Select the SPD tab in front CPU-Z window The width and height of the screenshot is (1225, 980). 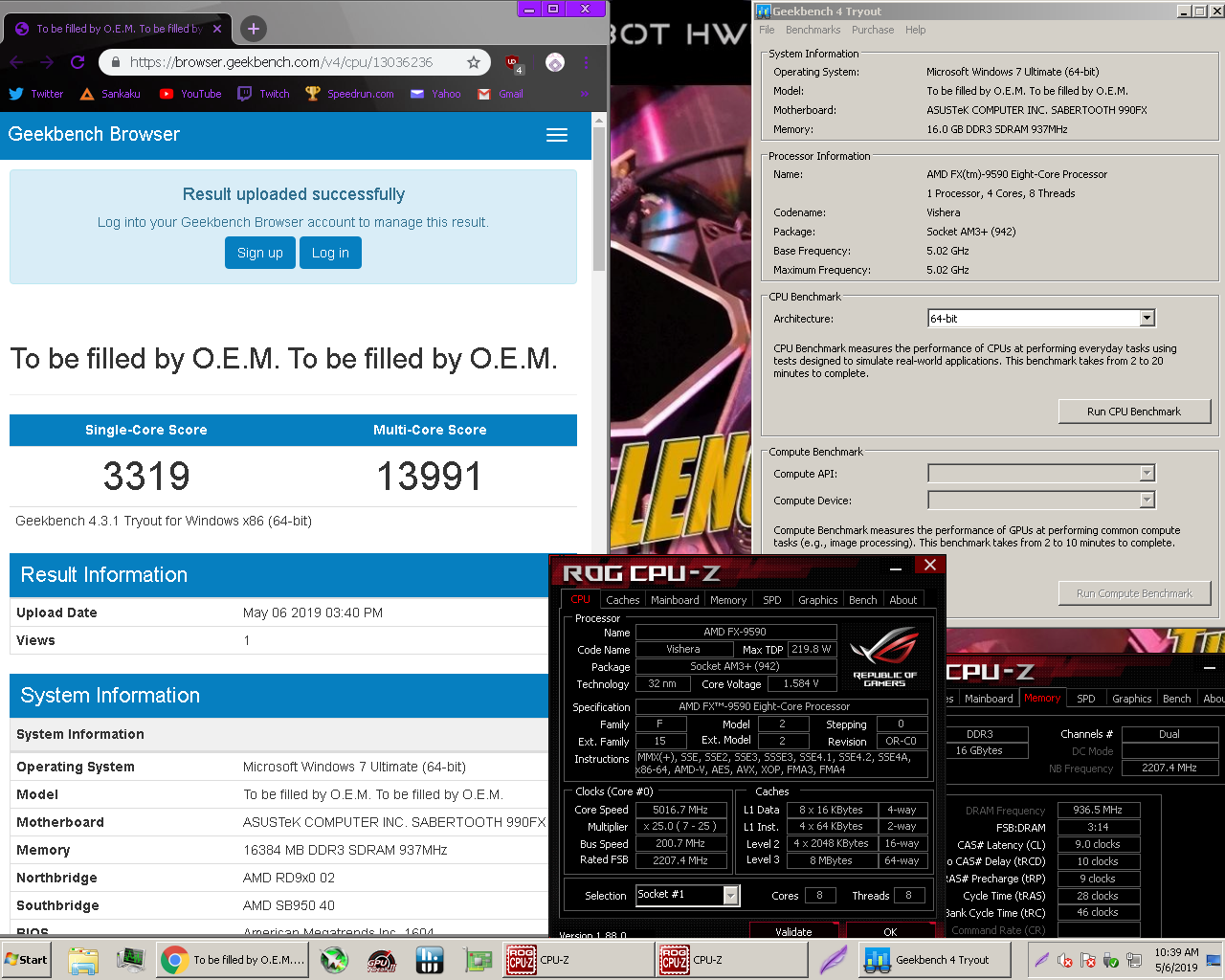[772, 600]
